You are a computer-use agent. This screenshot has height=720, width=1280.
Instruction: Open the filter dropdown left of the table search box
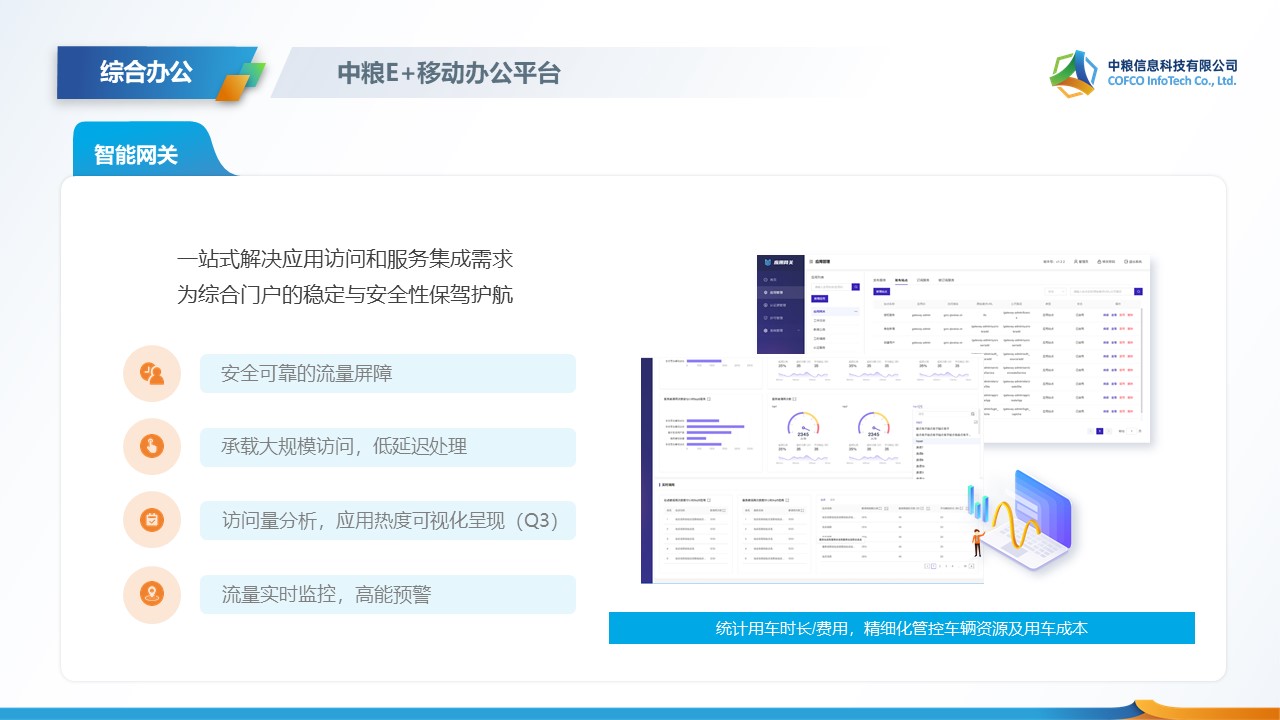click(x=1054, y=292)
